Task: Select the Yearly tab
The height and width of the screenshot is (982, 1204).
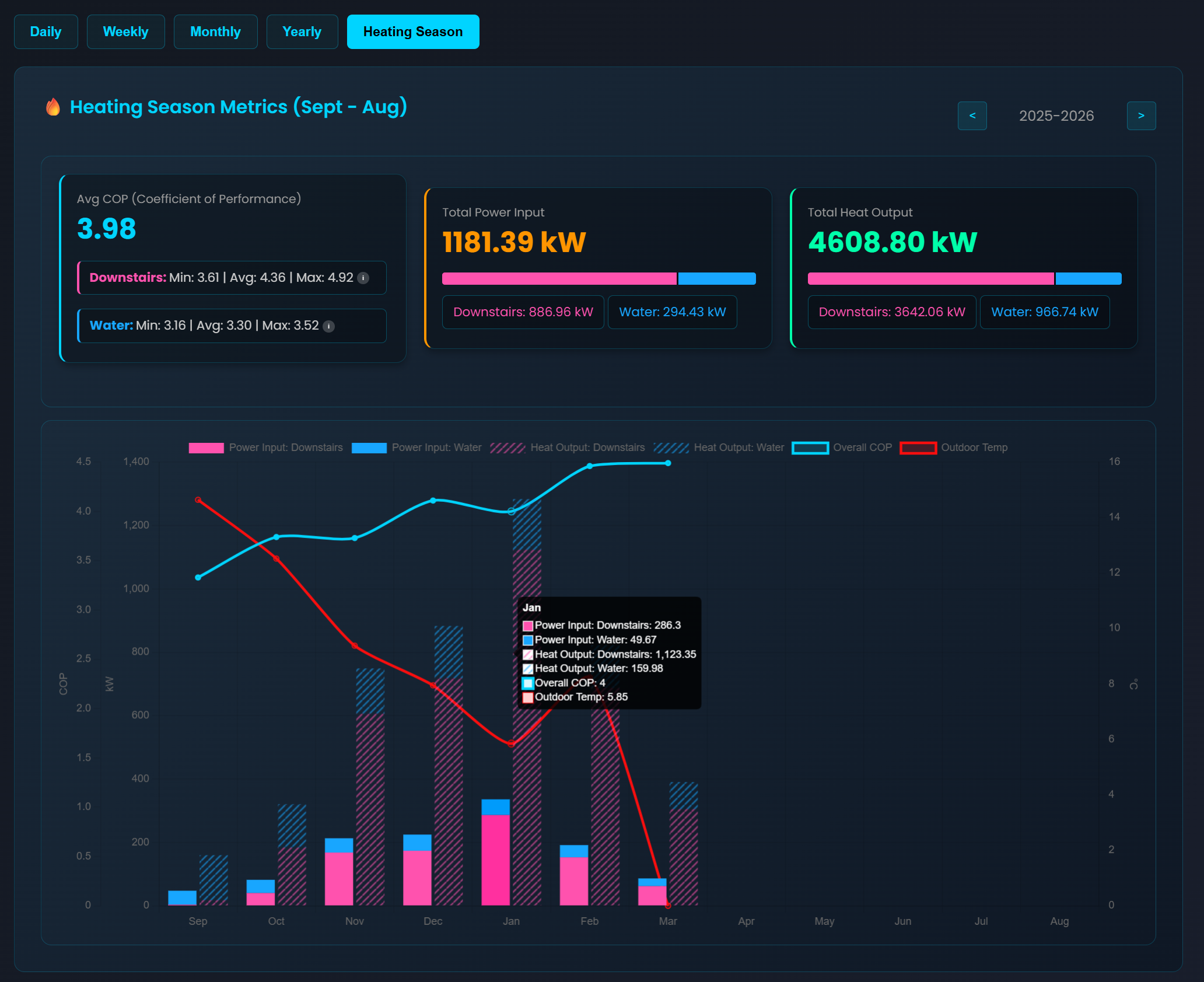Action: point(302,32)
